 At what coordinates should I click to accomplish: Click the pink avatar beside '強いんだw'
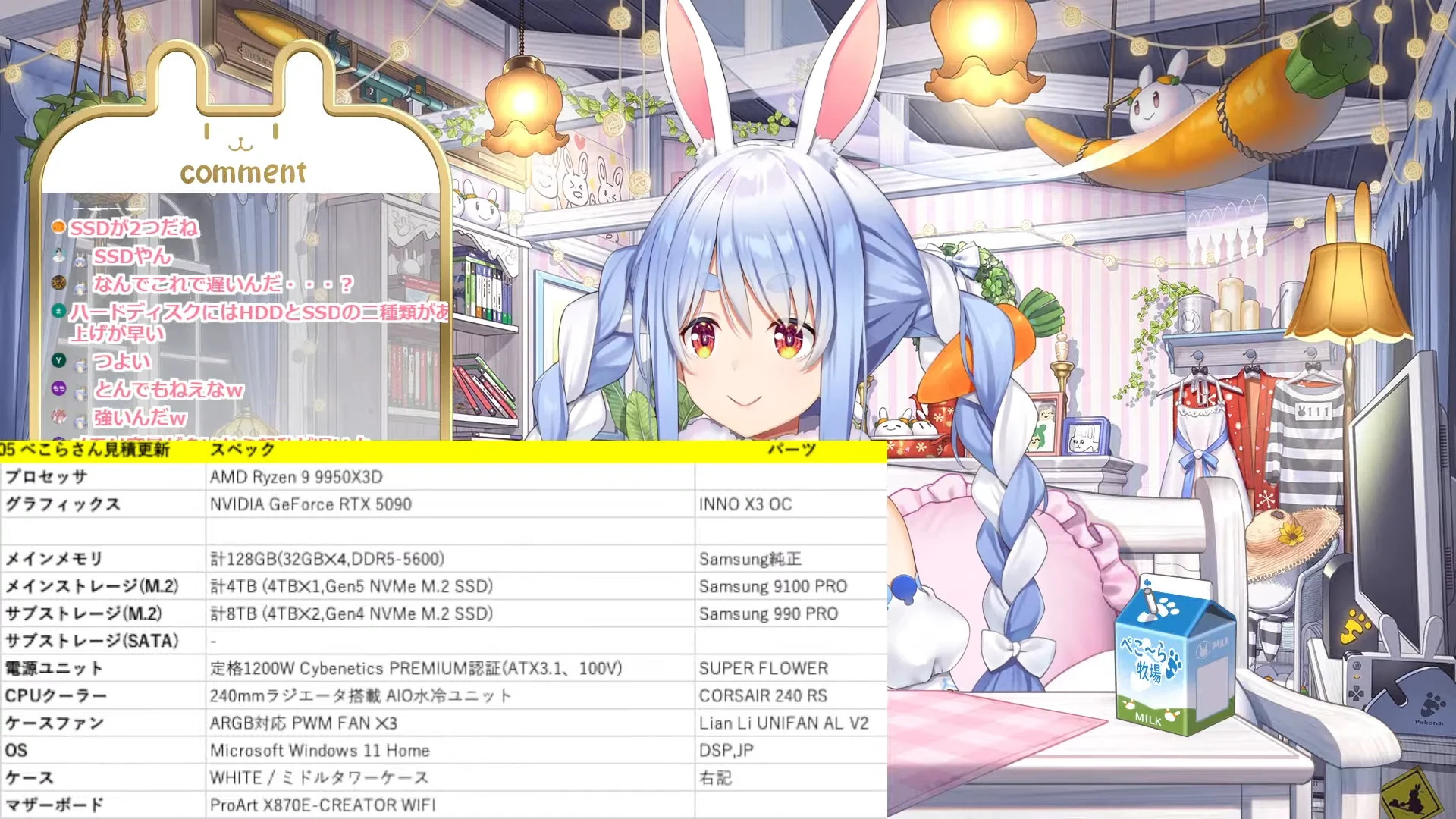click(59, 416)
